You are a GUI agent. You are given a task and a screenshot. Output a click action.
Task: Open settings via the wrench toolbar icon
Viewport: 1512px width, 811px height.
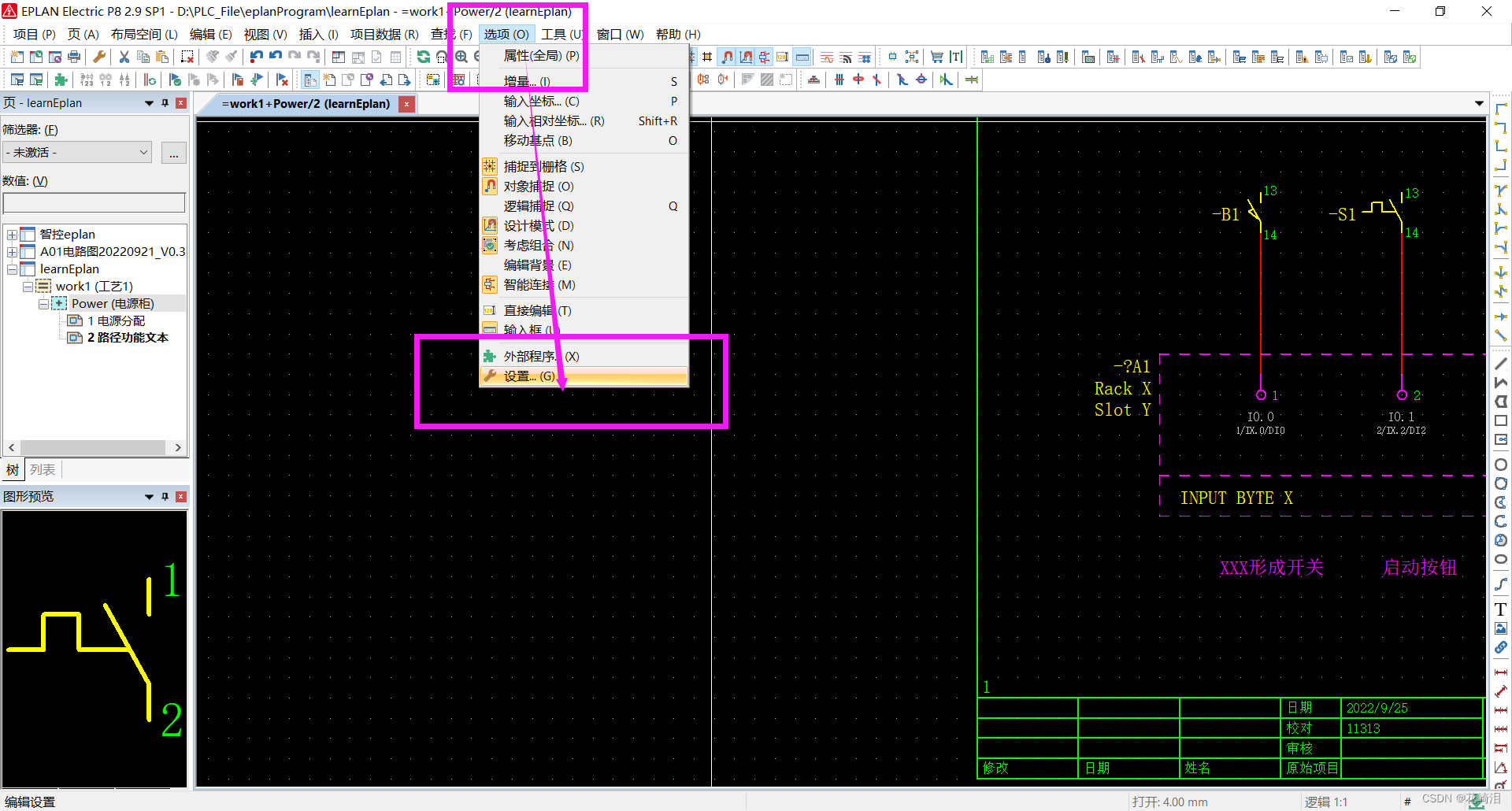[99, 57]
